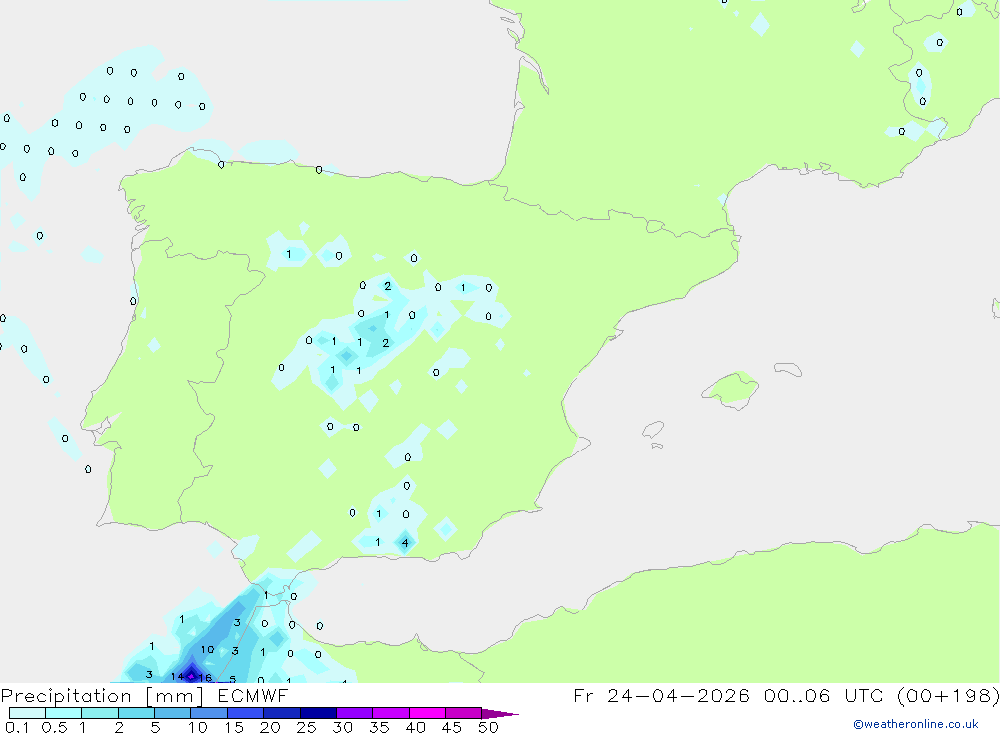Click the forecast date 24-04-2026 label
This screenshot has height=733, width=1000.
point(678,695)
